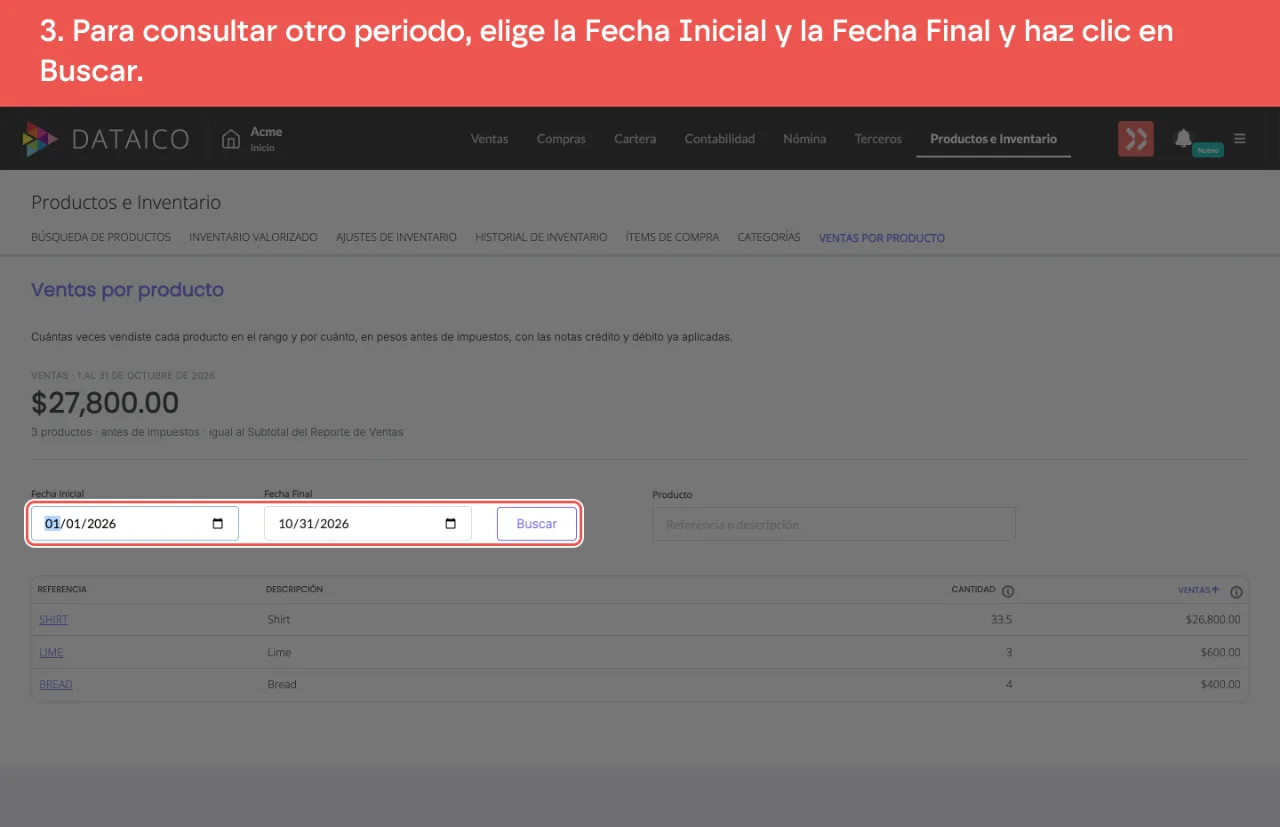
Task: Click info icon next to Ventas column
Action: point(1236,592)
